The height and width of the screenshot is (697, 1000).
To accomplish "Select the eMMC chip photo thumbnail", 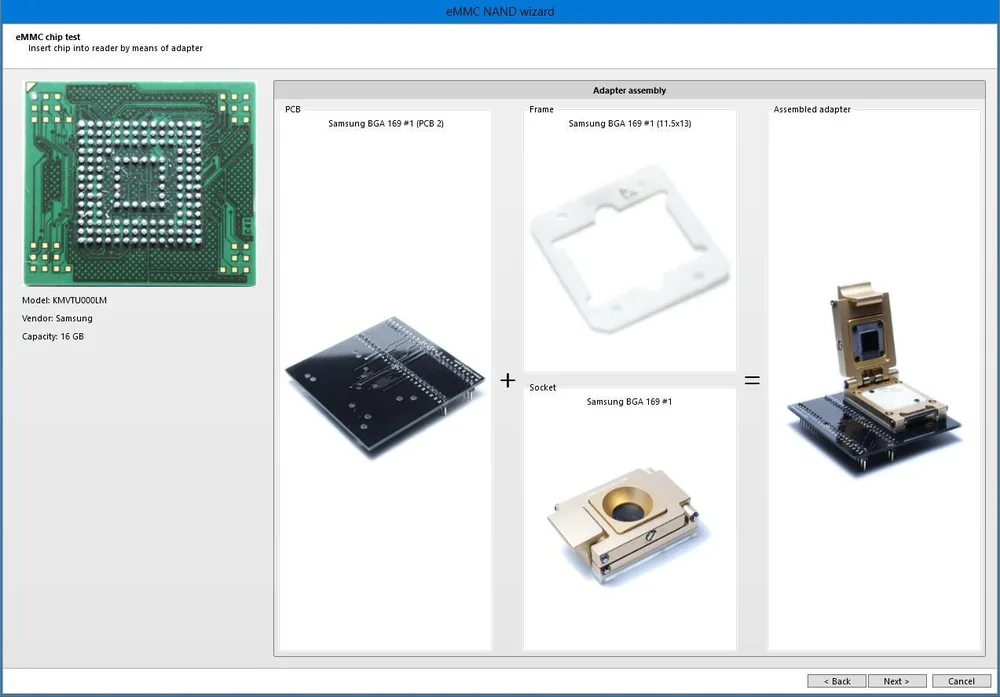I will point(140,184).
